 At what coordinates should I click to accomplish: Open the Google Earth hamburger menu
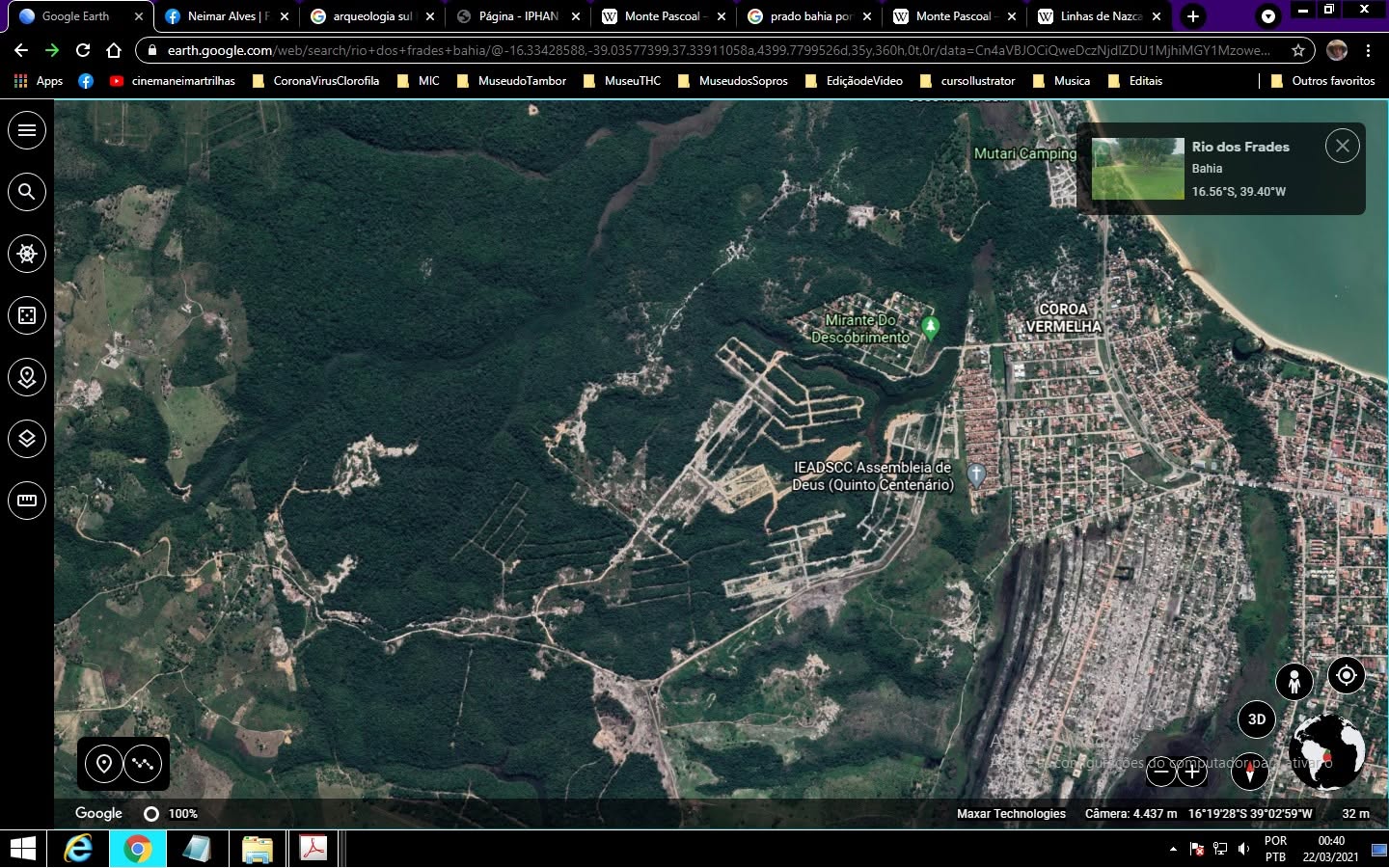tap(27, 130)
